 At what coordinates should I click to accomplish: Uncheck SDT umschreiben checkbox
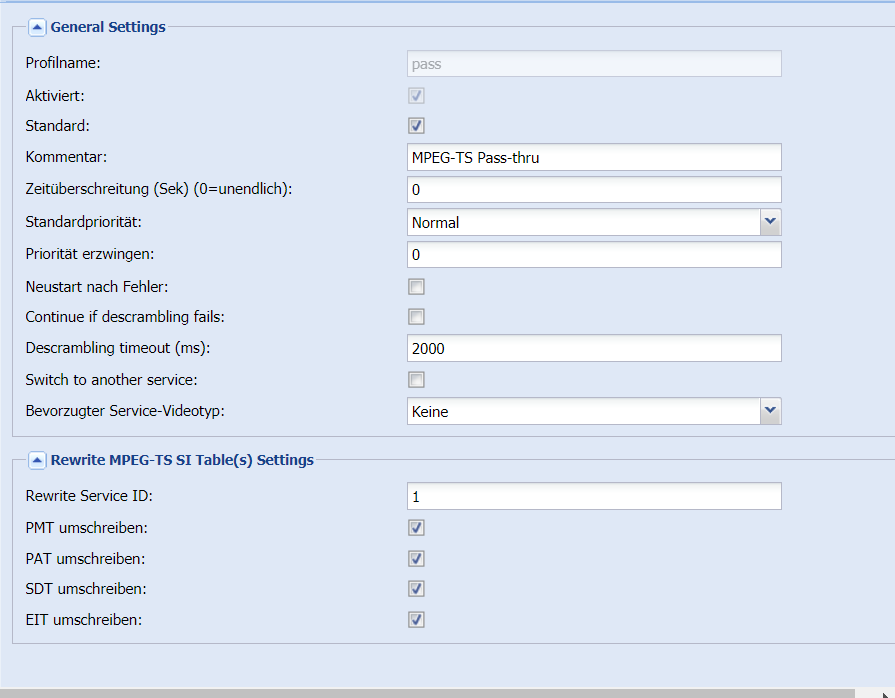(x=416, y=589)
